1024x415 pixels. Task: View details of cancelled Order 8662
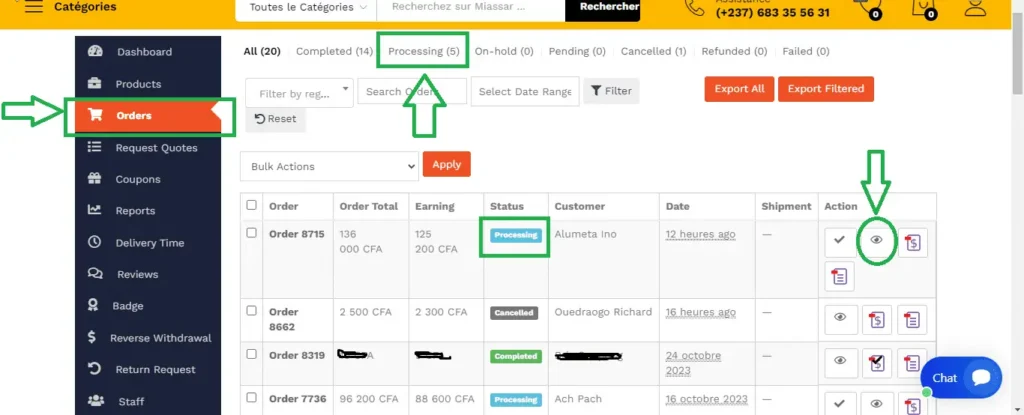point(840,319)
